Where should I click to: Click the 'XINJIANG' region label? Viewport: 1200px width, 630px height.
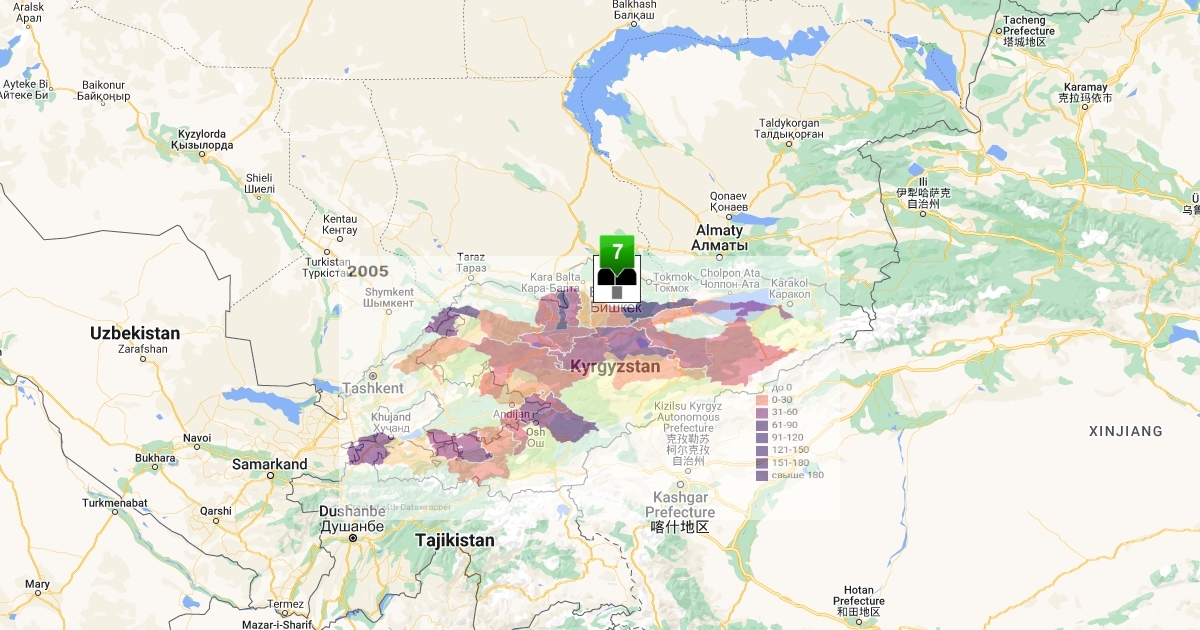point(1126,431)
